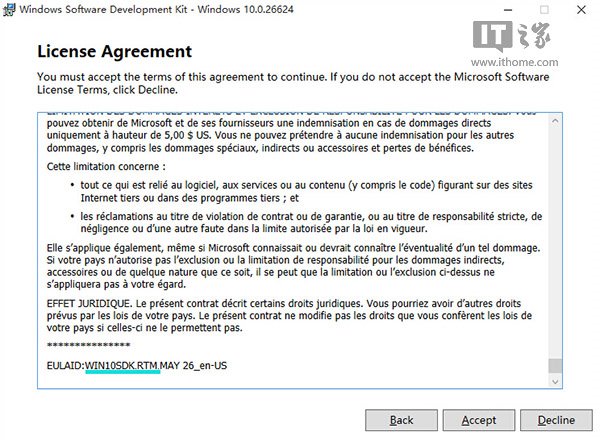Maximize the SDK setup window

pyautogui.click(x=543, y=10)
